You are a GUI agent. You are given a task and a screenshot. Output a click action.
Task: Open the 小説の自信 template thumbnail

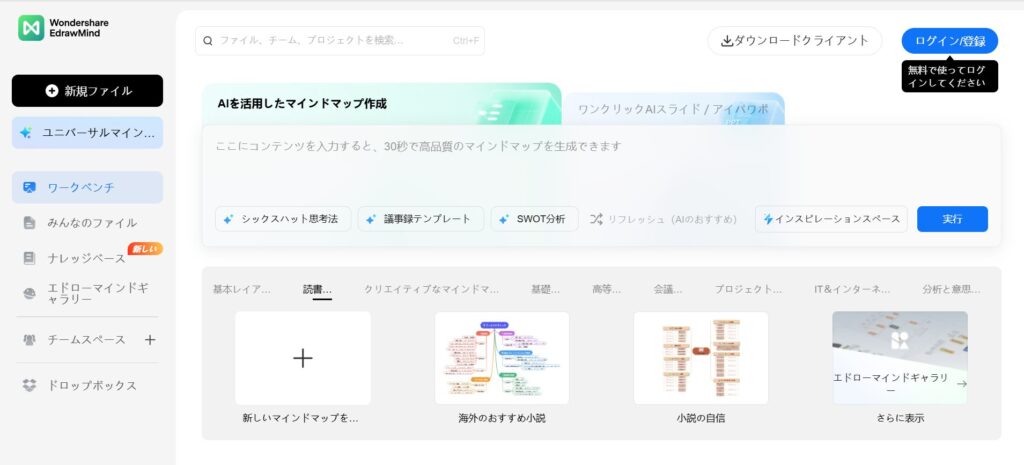701,358
